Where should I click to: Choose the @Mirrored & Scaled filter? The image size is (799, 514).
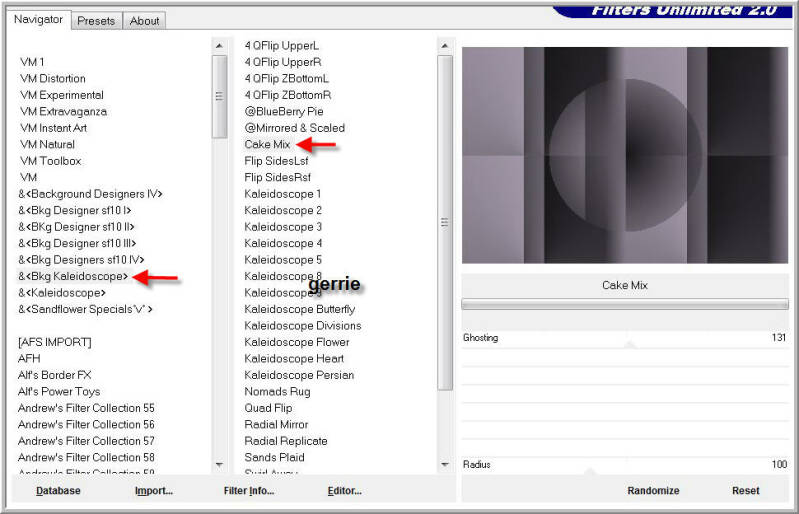click(295, 128)
